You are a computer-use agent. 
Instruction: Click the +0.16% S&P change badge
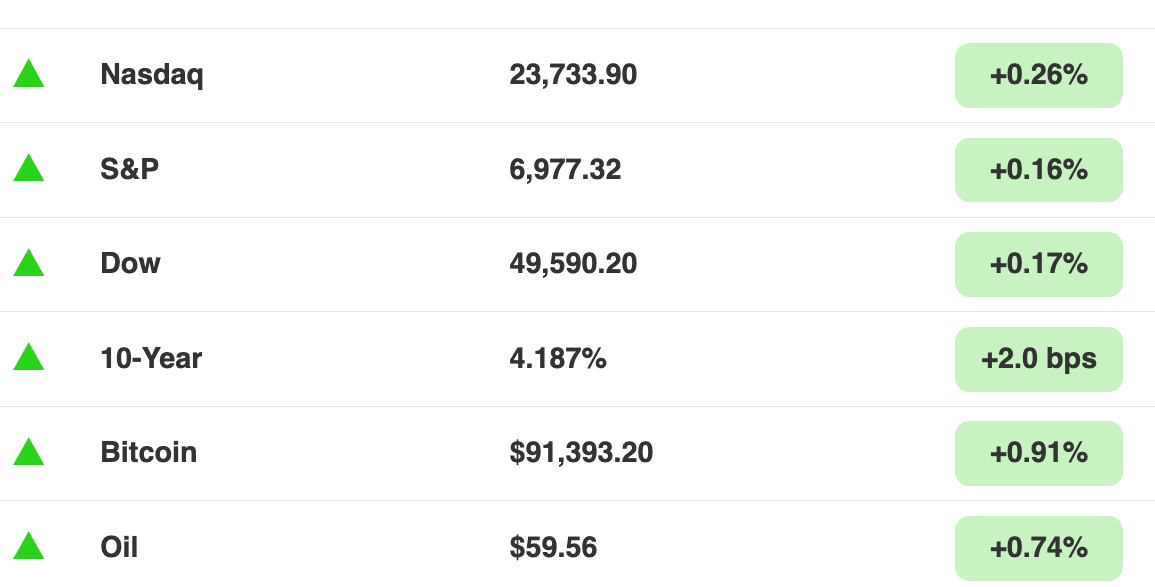[x=1039, y=169]
